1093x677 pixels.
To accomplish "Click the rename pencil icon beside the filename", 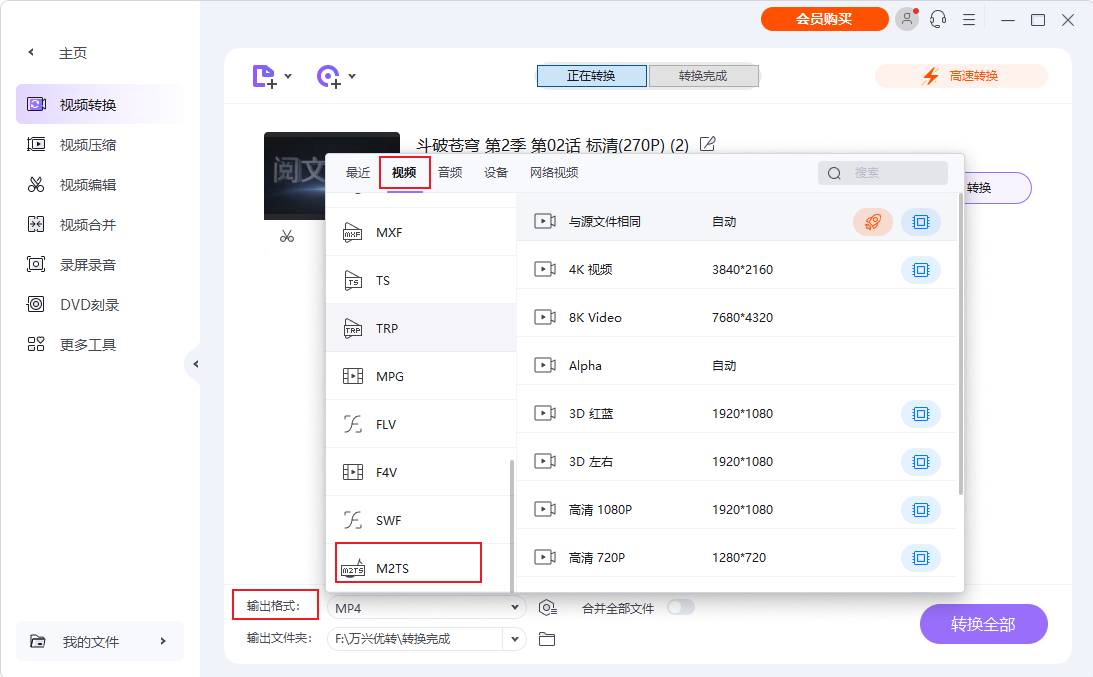I will click(x=708, y=144).
